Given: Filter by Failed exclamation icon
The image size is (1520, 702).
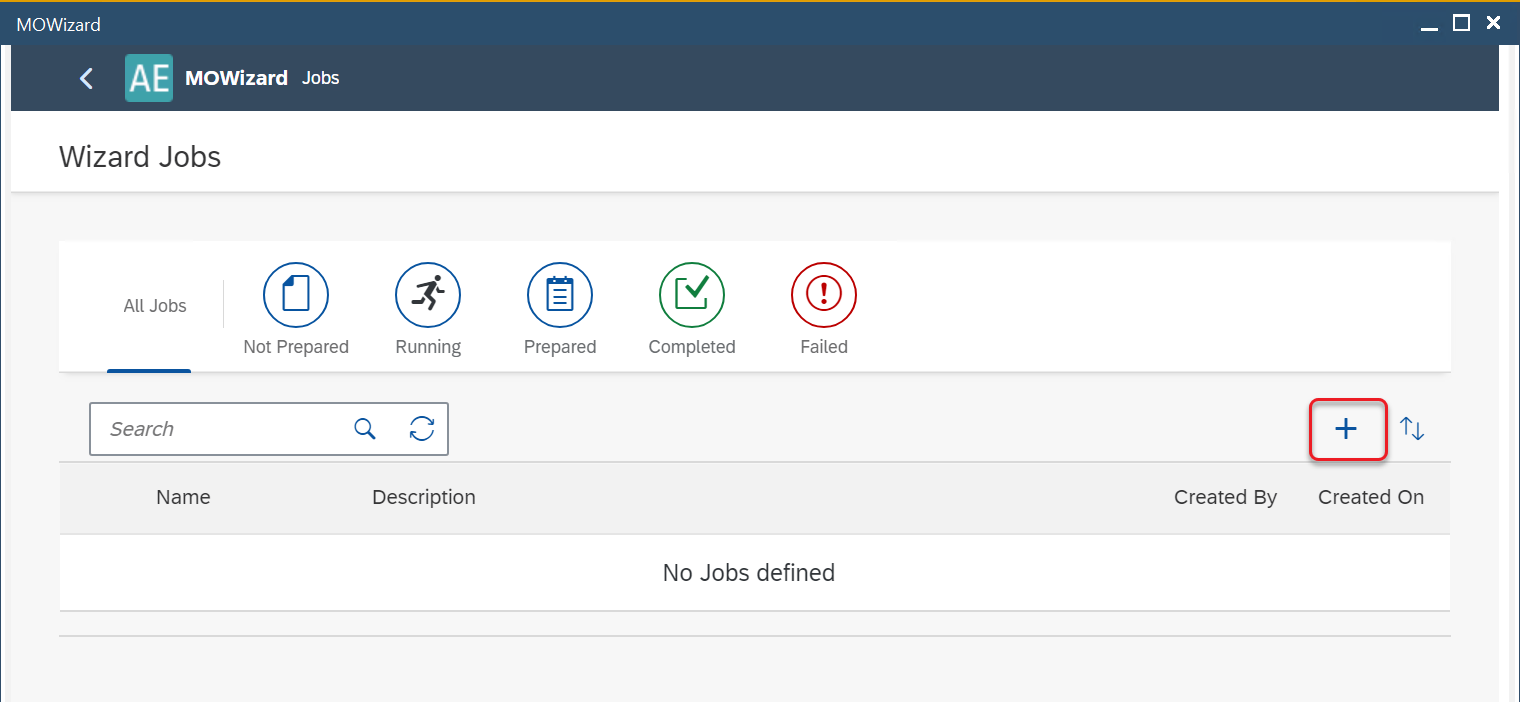Looking at the screenshot, I should pos(824,295).
